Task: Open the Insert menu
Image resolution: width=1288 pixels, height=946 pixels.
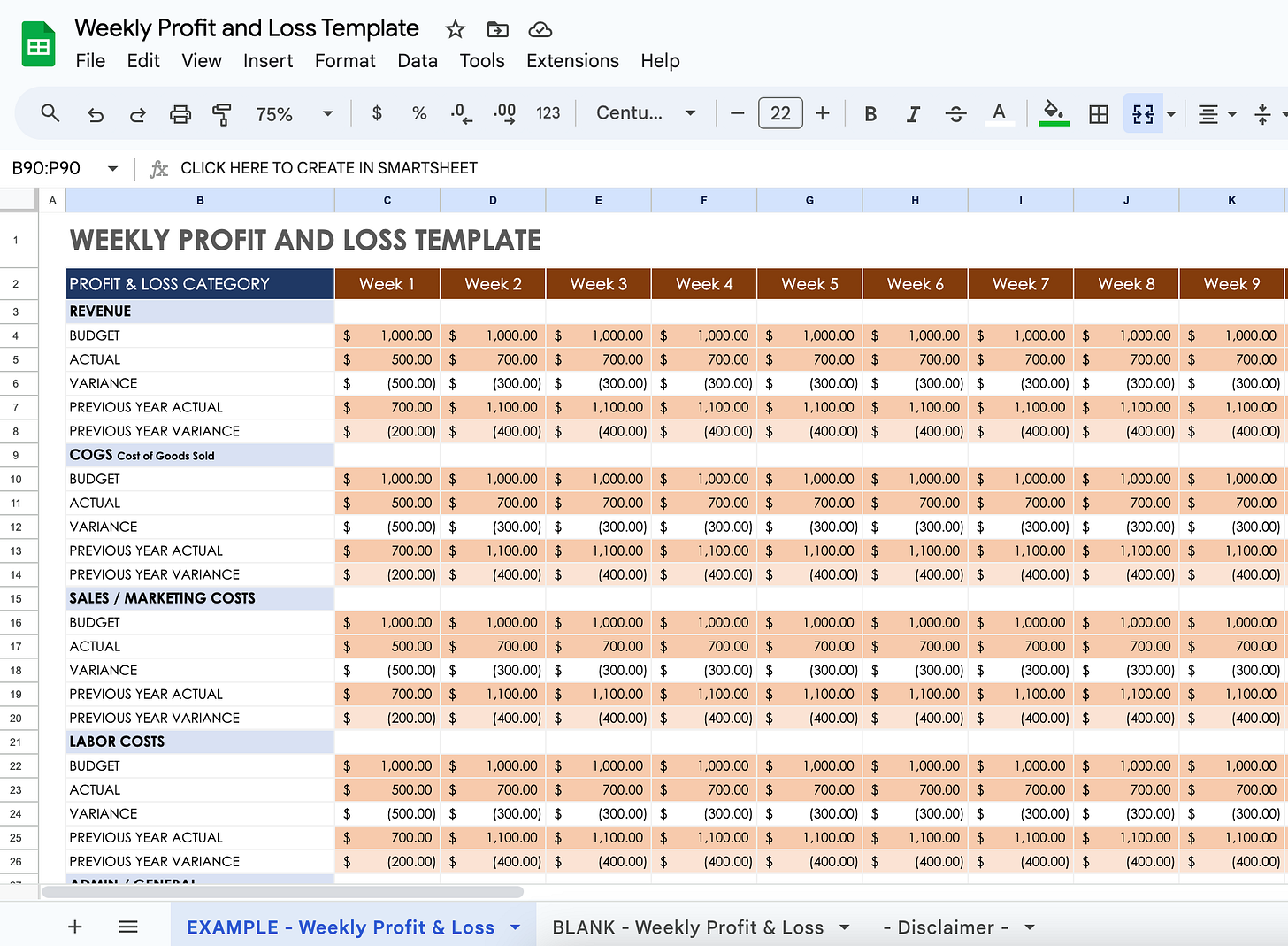Action: pos(268,61)
